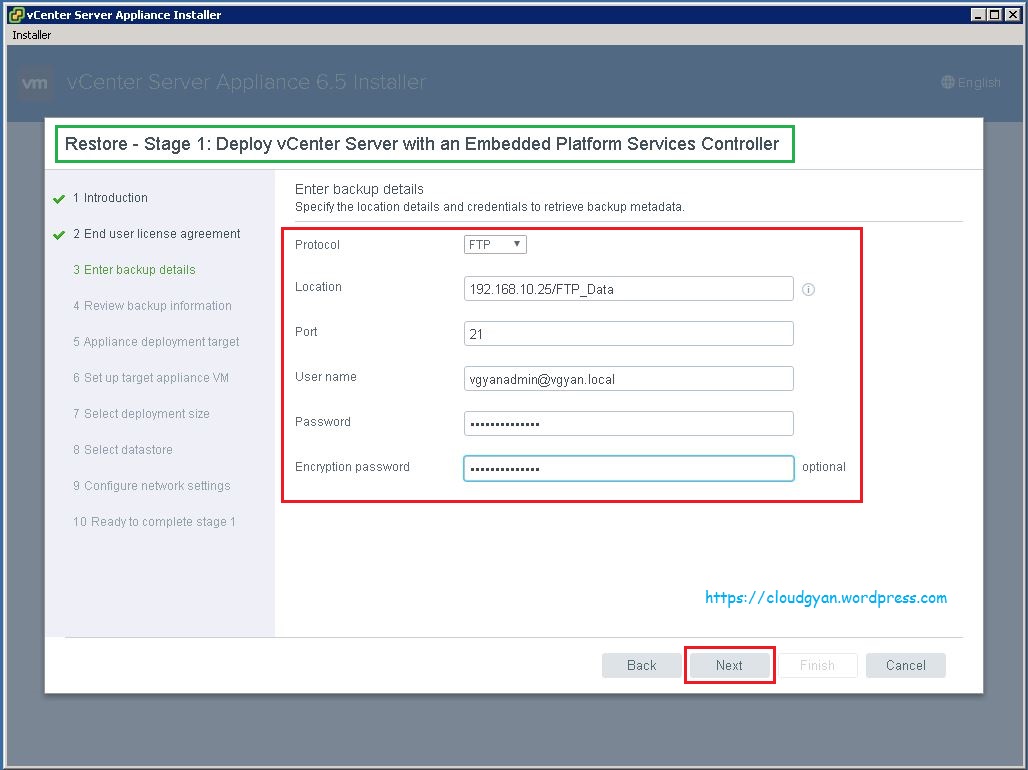1028x770 pixels.
Task: Click the globe English language icon
Action: click(948, 83)
